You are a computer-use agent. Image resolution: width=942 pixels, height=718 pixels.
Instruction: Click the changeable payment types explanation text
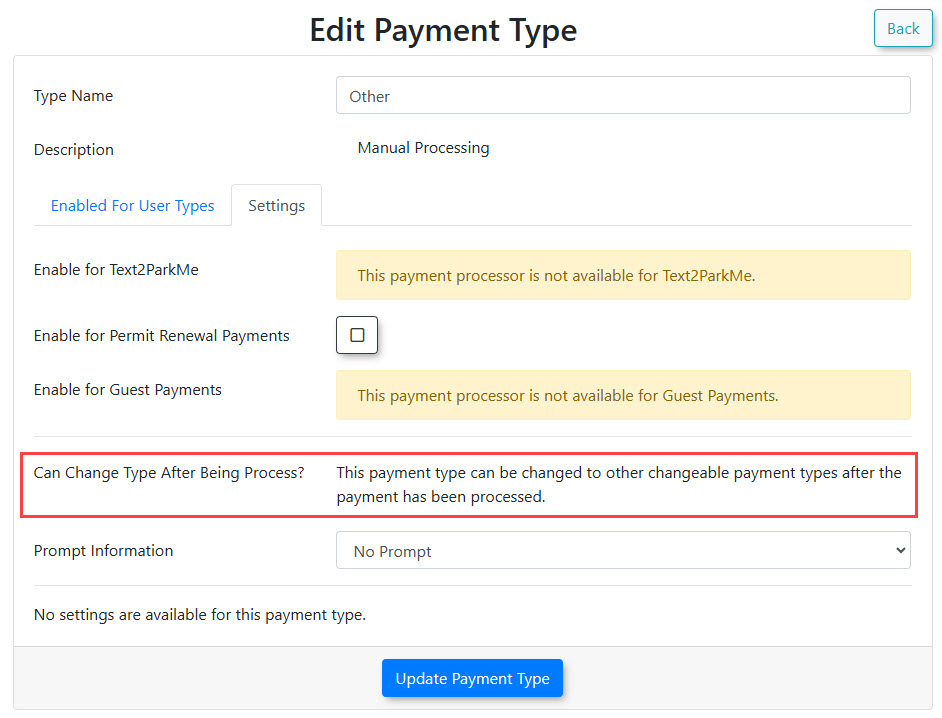click(x=618, y=484)
